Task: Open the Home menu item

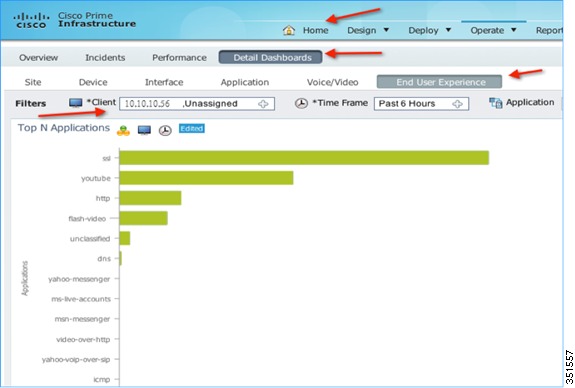Action: 315,30
